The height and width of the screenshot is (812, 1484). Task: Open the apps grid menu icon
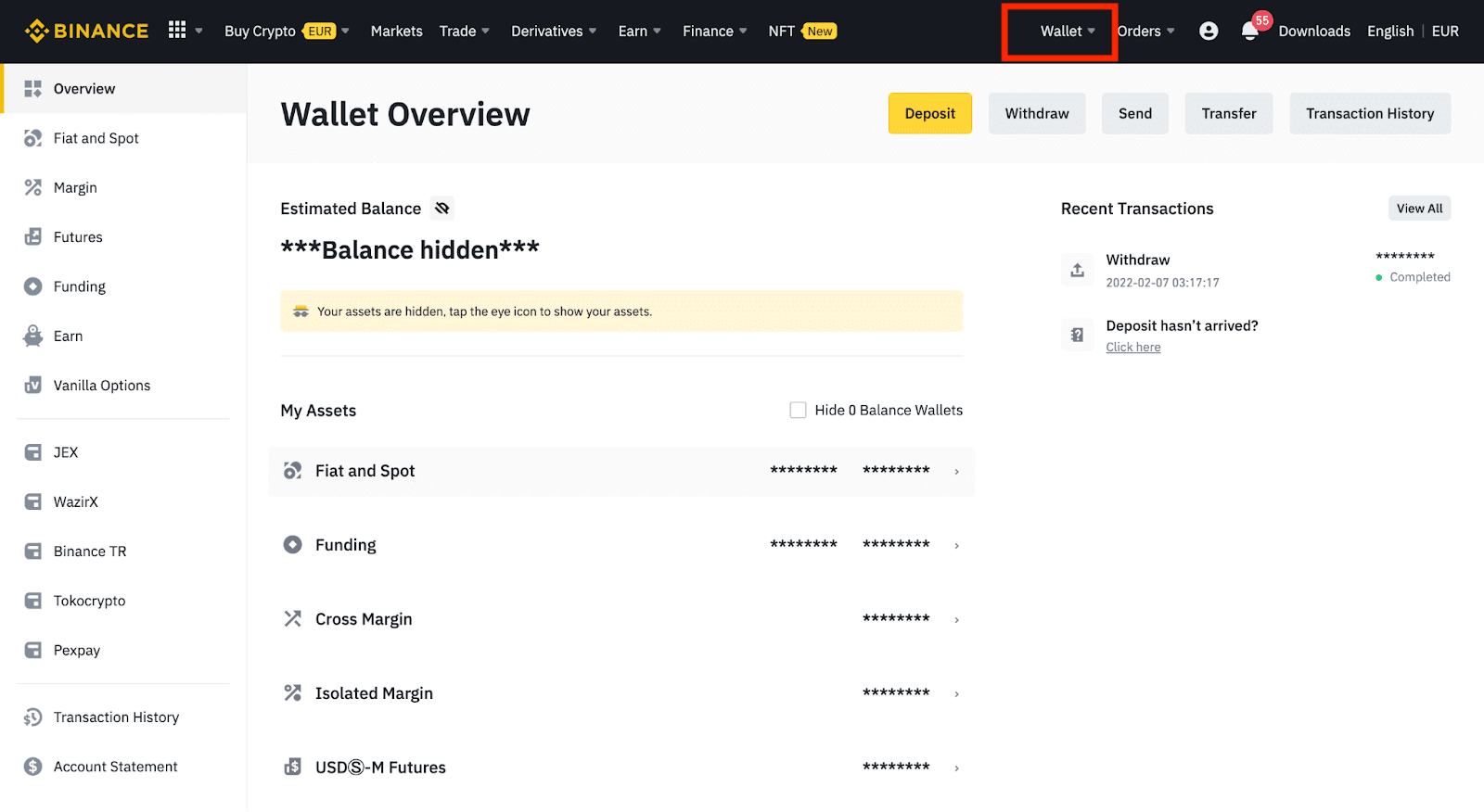click(x=177, y=30)
